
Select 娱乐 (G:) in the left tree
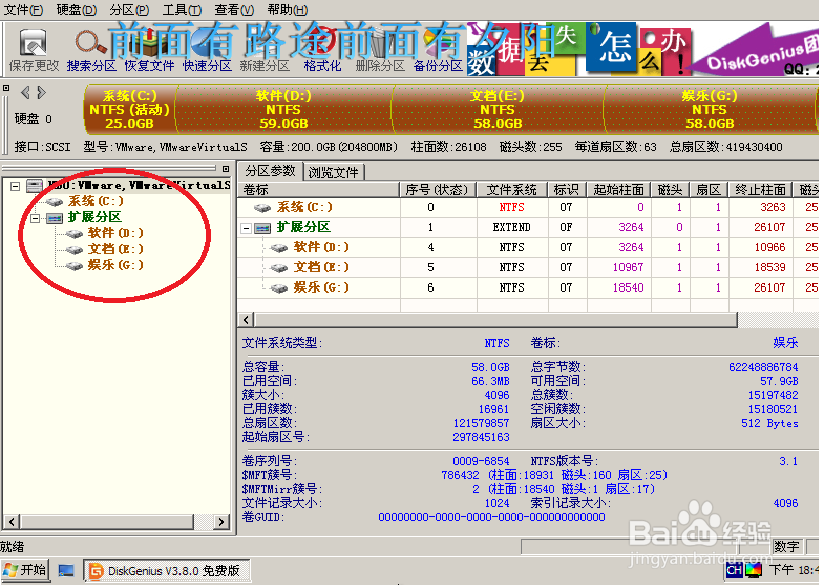coord(115,265)
